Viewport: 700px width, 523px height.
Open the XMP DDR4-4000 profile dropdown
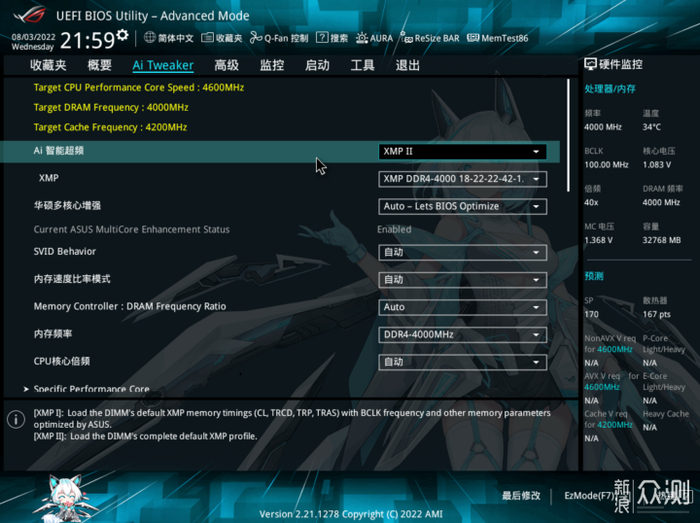(462, 179)
